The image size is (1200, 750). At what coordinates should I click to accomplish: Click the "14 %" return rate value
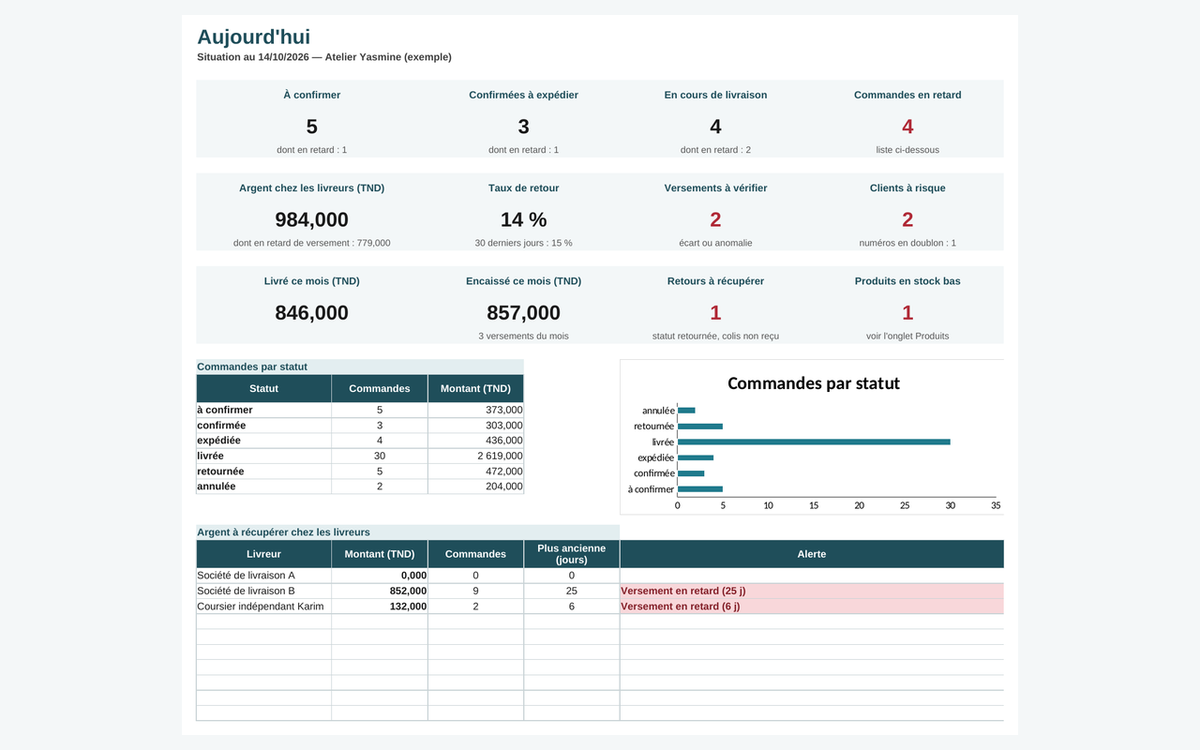click(524, 220)
